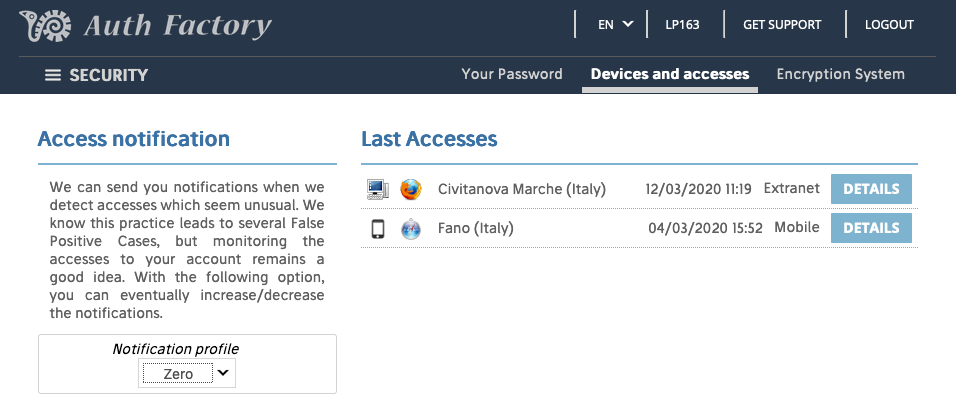Viewport: 956px width, 410px height.
Task: Click the Firefox browser icon
Action: click(411, 189)
